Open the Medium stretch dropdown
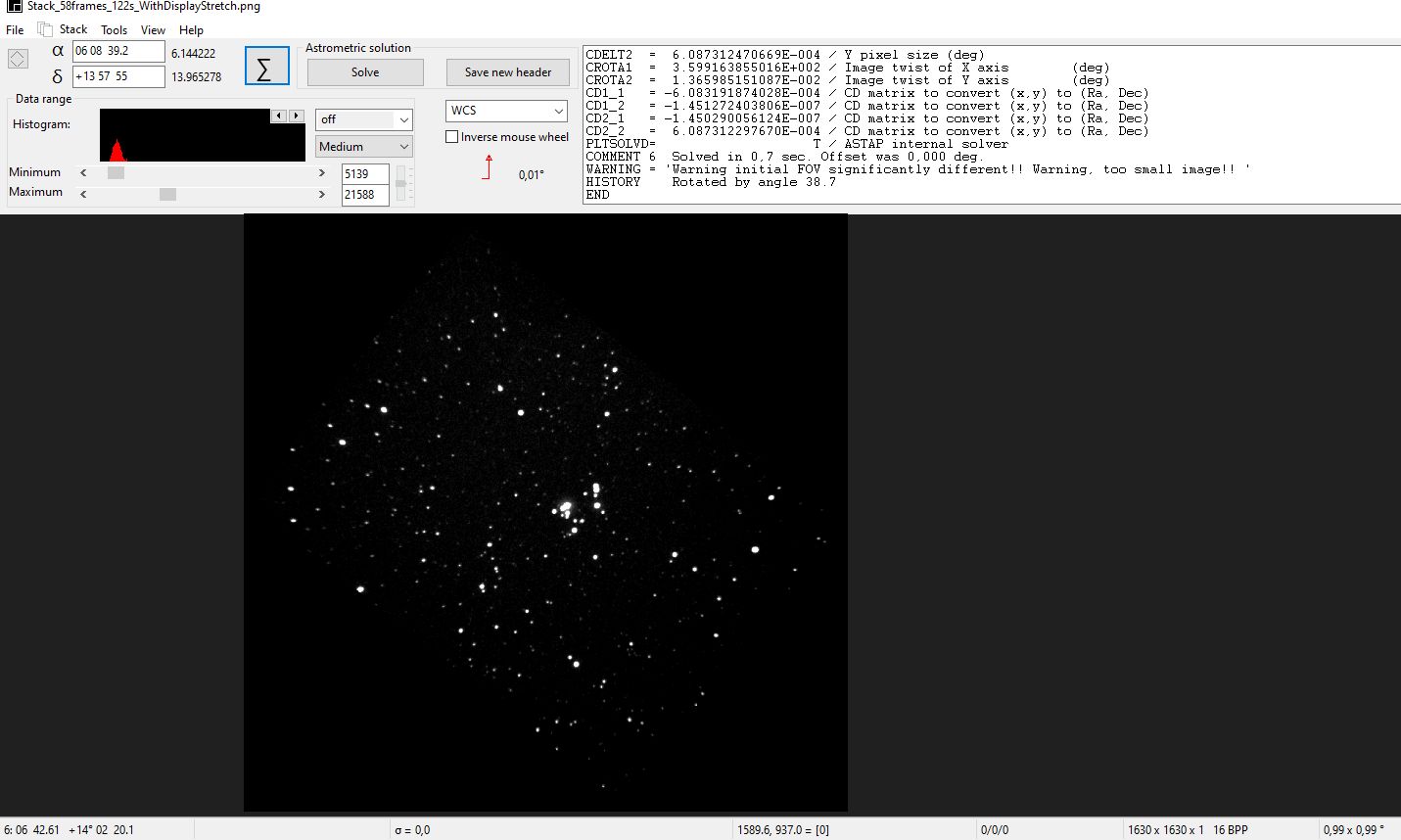The height and width of the screenshot is (840, 1401). click(363, 146)
